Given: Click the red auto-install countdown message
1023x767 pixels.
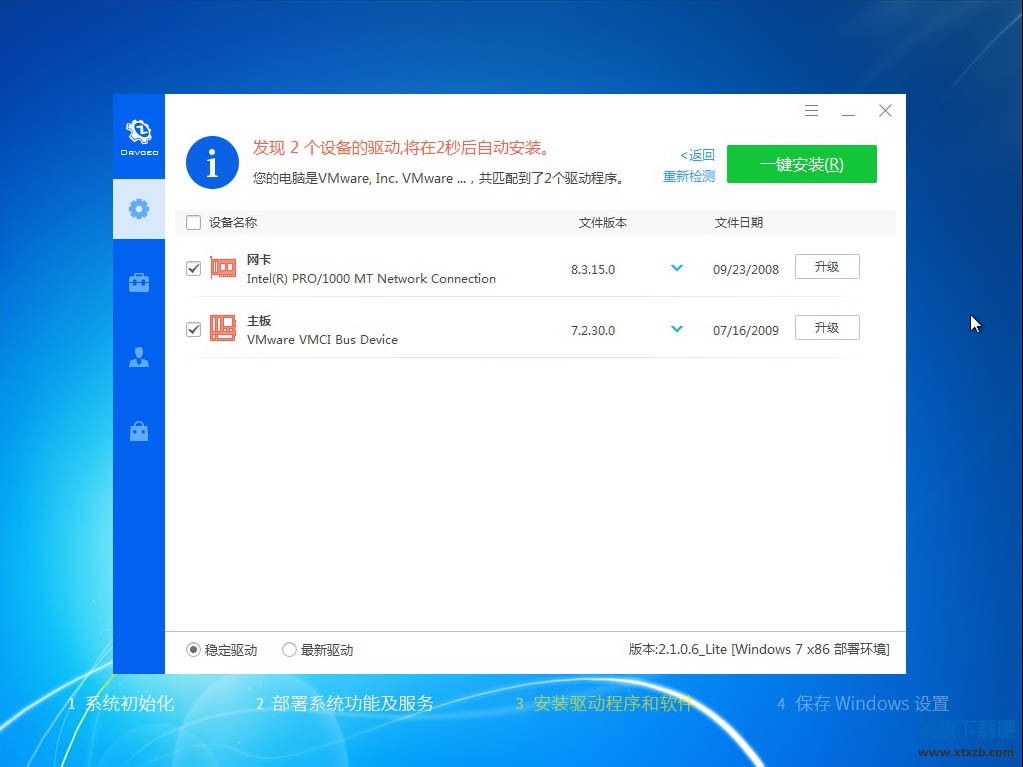Looking at the screenshot, I should pyautogui.click(x=401, y=148).
